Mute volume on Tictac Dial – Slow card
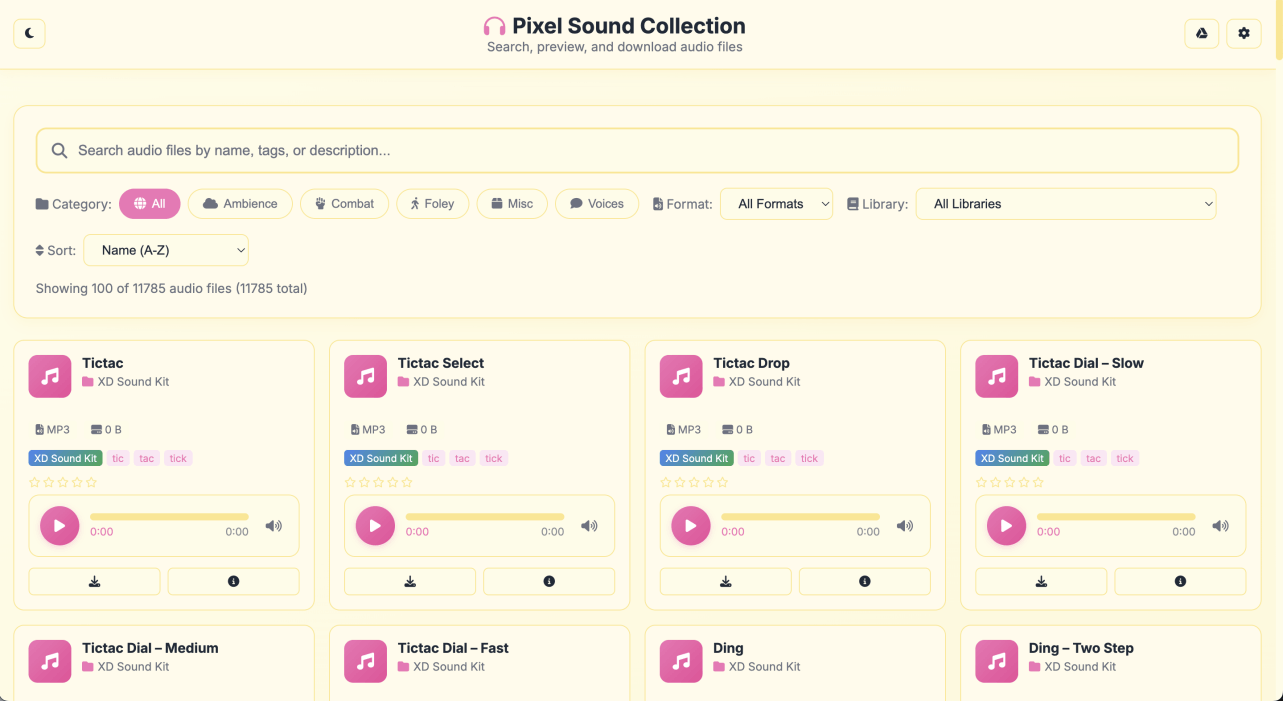This screenshot has height=701, width=1283. 1220,526
